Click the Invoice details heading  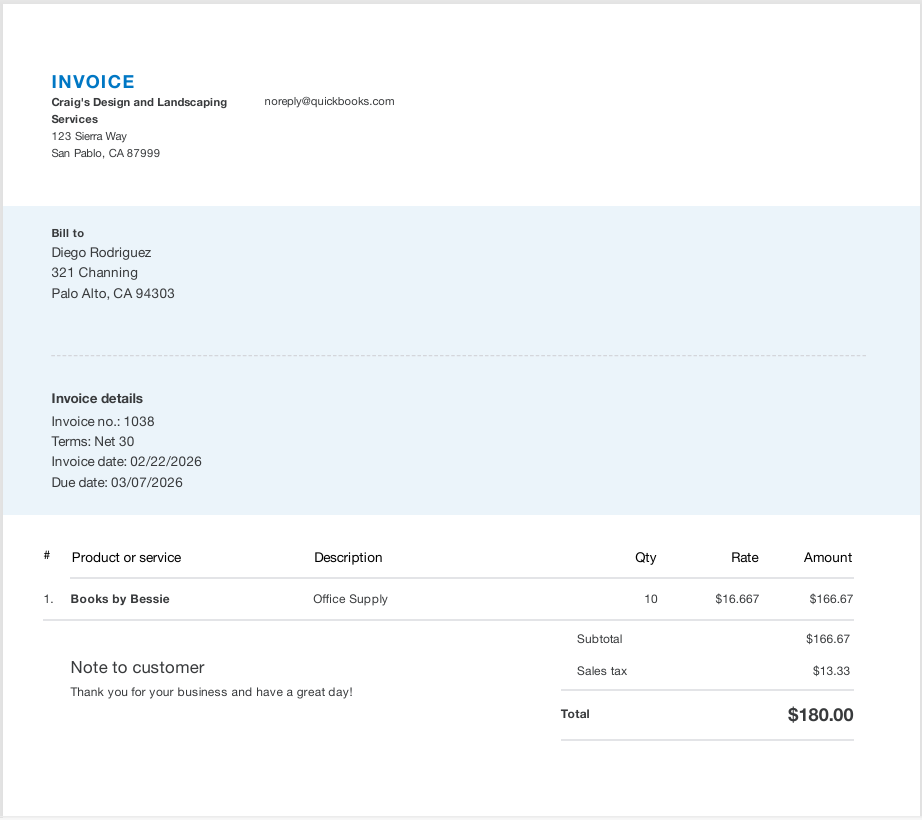tap(97, 398)
